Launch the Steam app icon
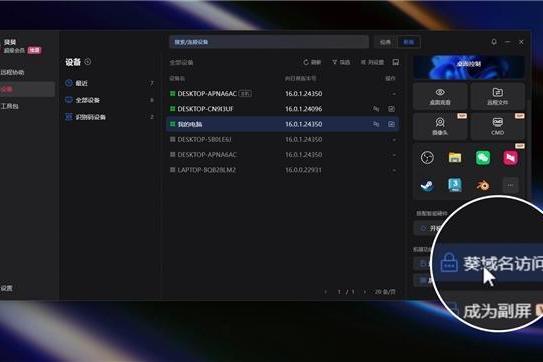543x362 pixels. 427,185
